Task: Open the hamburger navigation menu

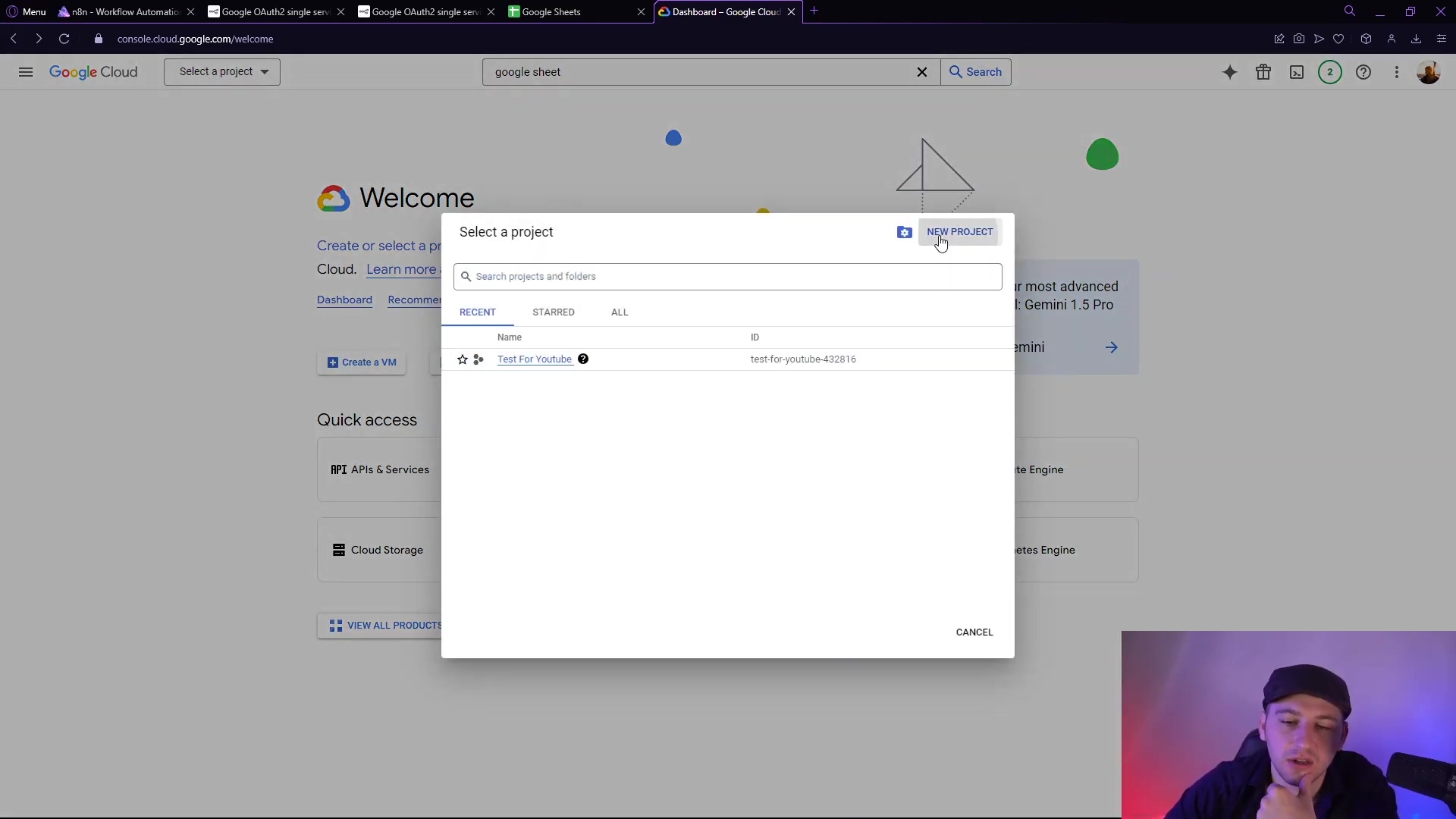Action: click(x=26, y=72)
